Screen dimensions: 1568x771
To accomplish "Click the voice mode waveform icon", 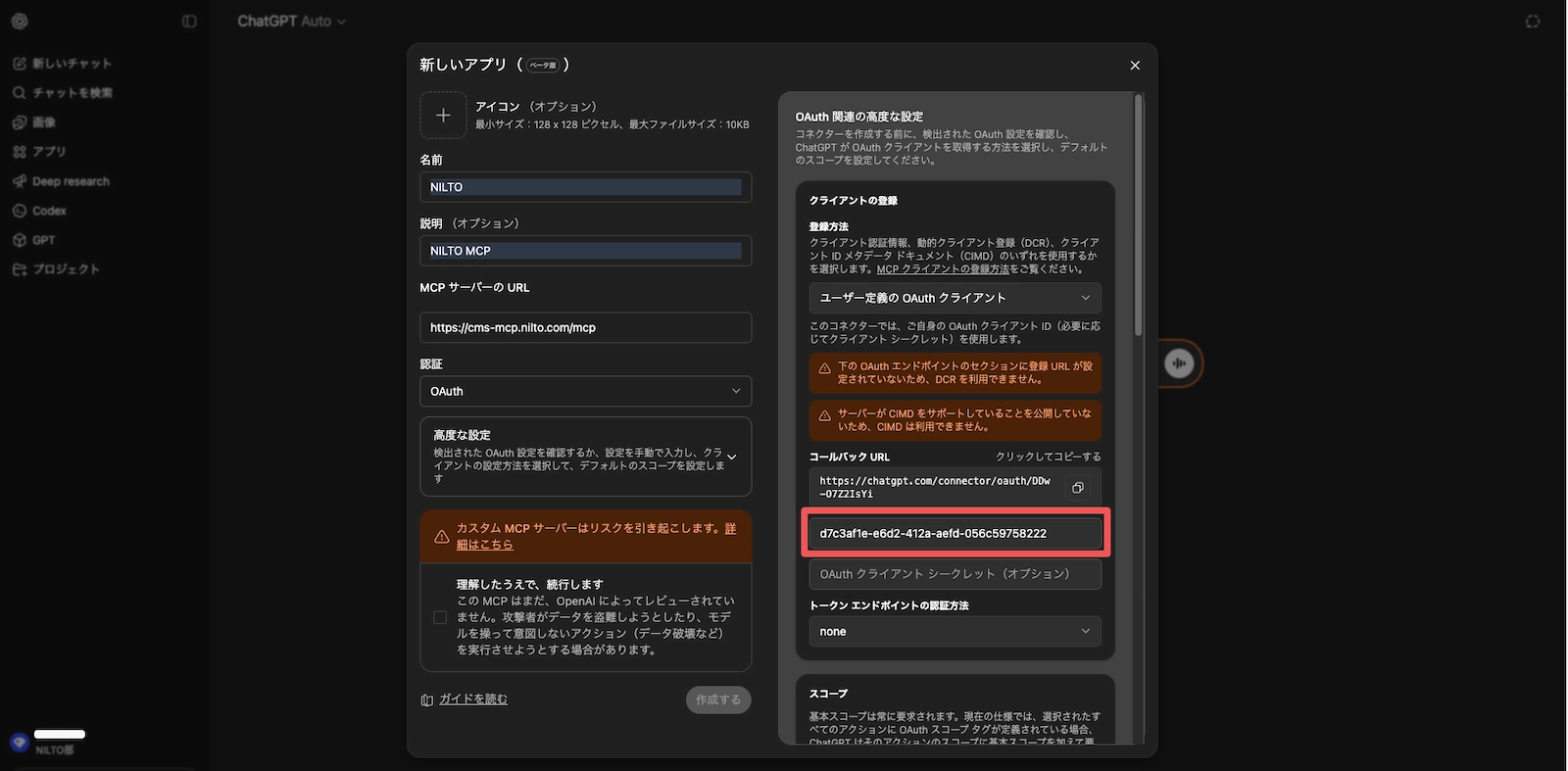I will (1179, 363).
